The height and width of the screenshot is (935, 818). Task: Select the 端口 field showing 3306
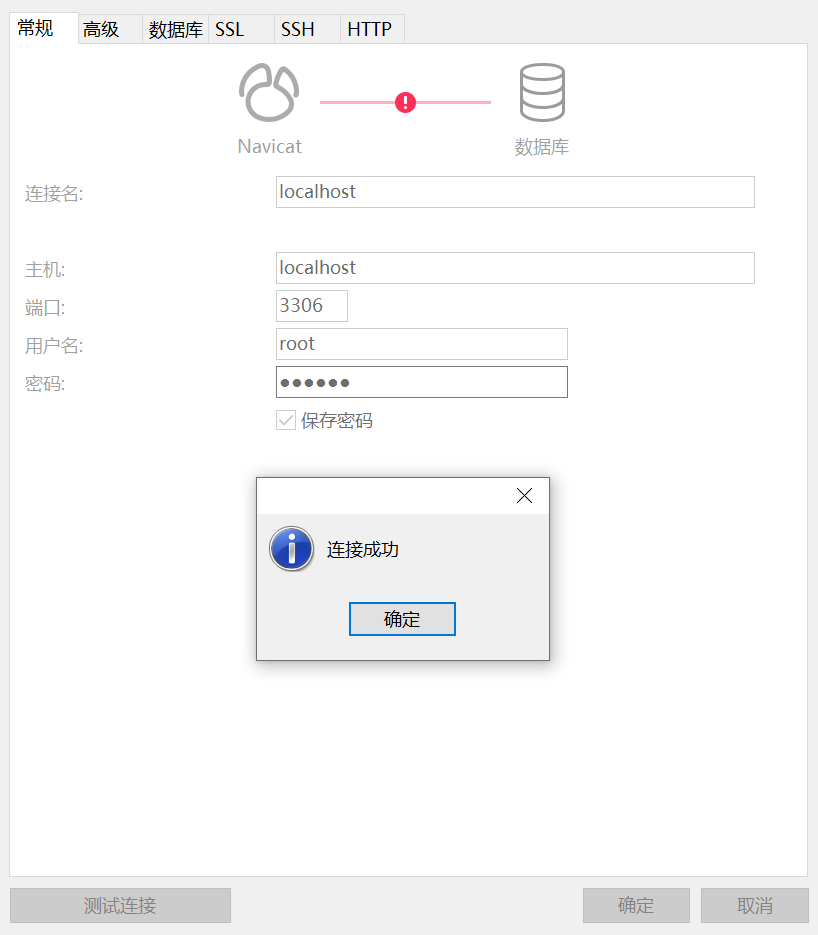point(311,306)
